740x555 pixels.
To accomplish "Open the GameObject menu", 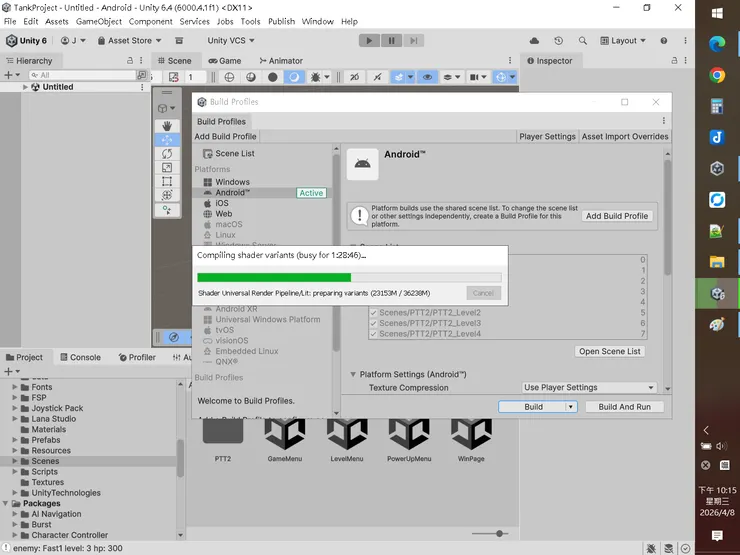I will tap(99, 22).
